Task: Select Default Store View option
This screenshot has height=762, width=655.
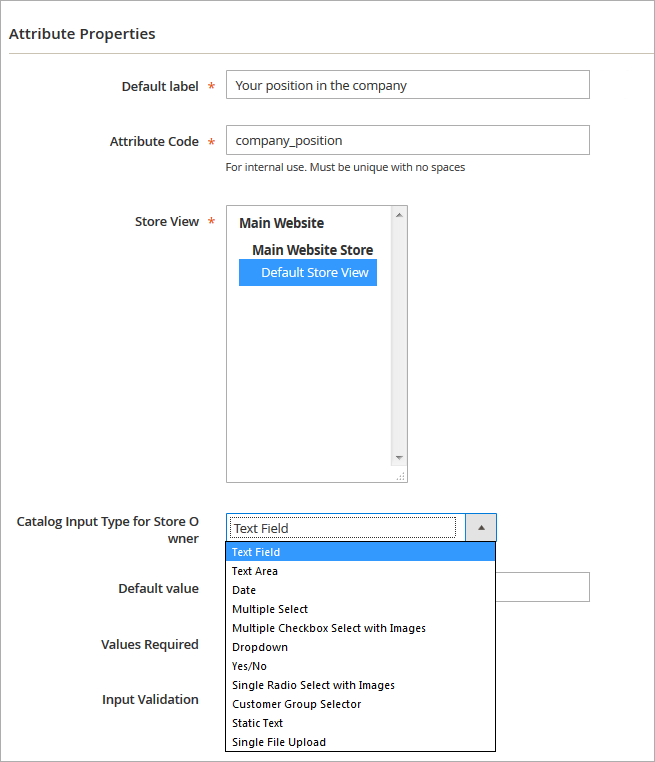Action: pyautogui.click(x=314, y=273)
